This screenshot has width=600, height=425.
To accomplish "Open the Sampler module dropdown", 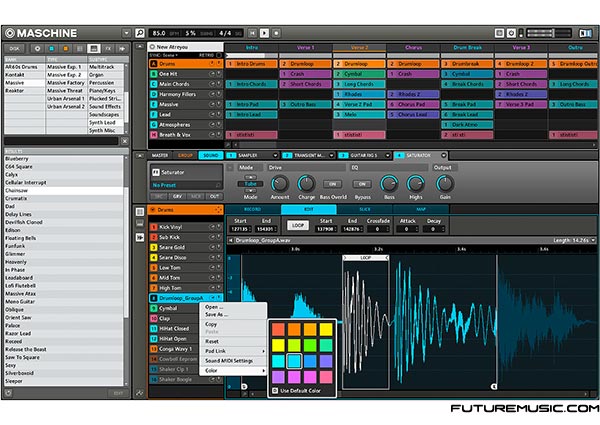I will point(275,155).
